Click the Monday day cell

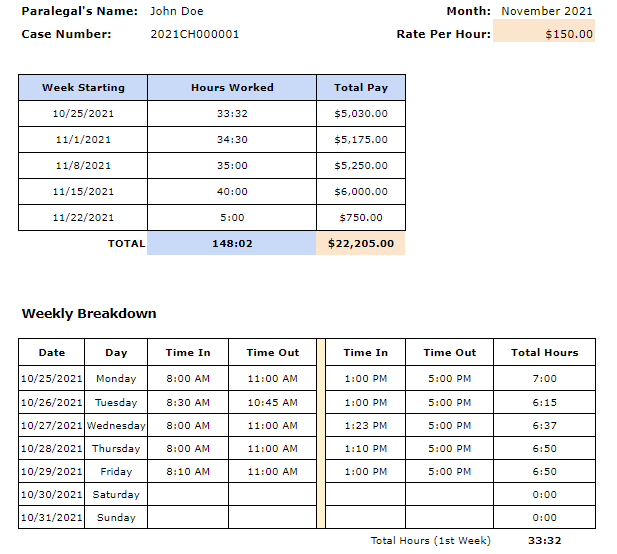(x=116, y=379)
